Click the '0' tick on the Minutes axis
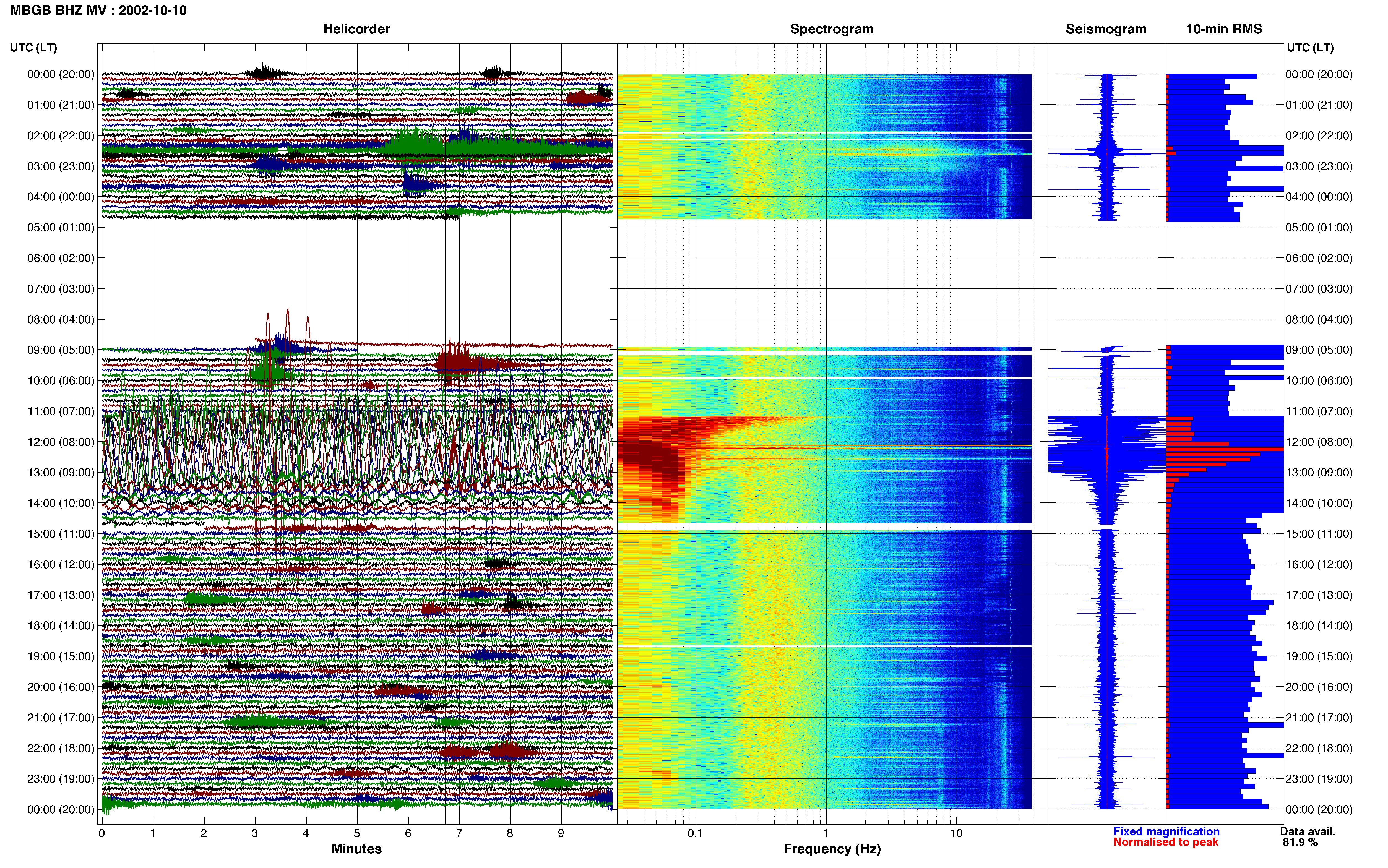The width and height of the screenshot is (1388, 868). [x=101, y=833]
